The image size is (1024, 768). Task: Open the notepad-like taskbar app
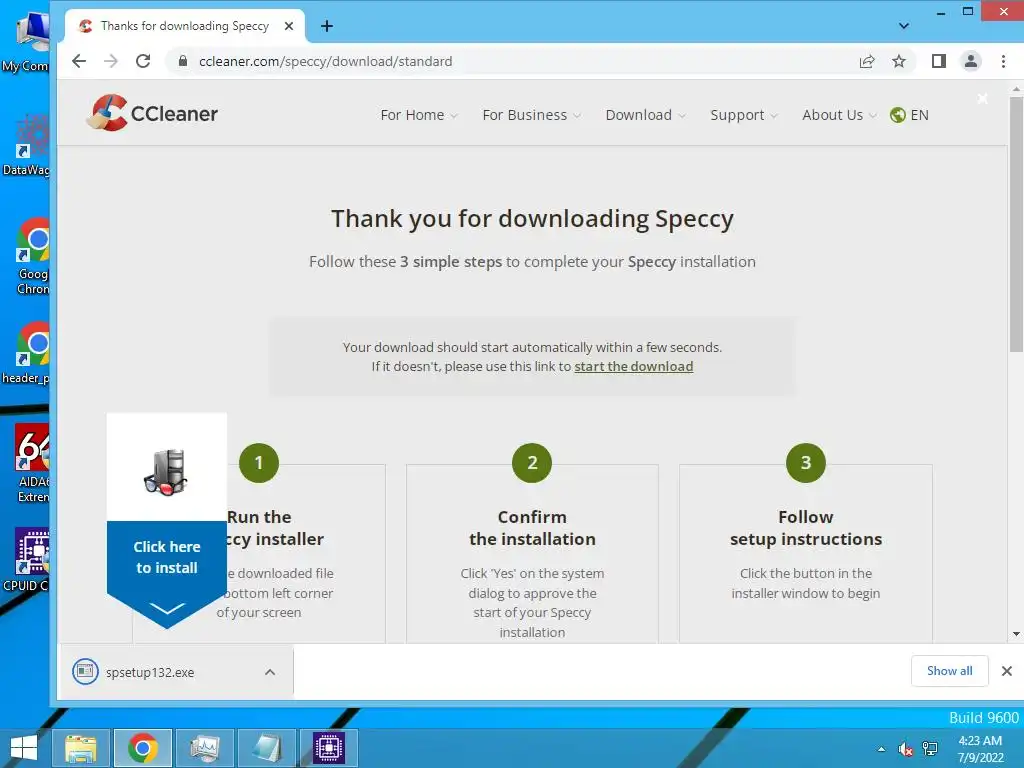coord(266,748)
